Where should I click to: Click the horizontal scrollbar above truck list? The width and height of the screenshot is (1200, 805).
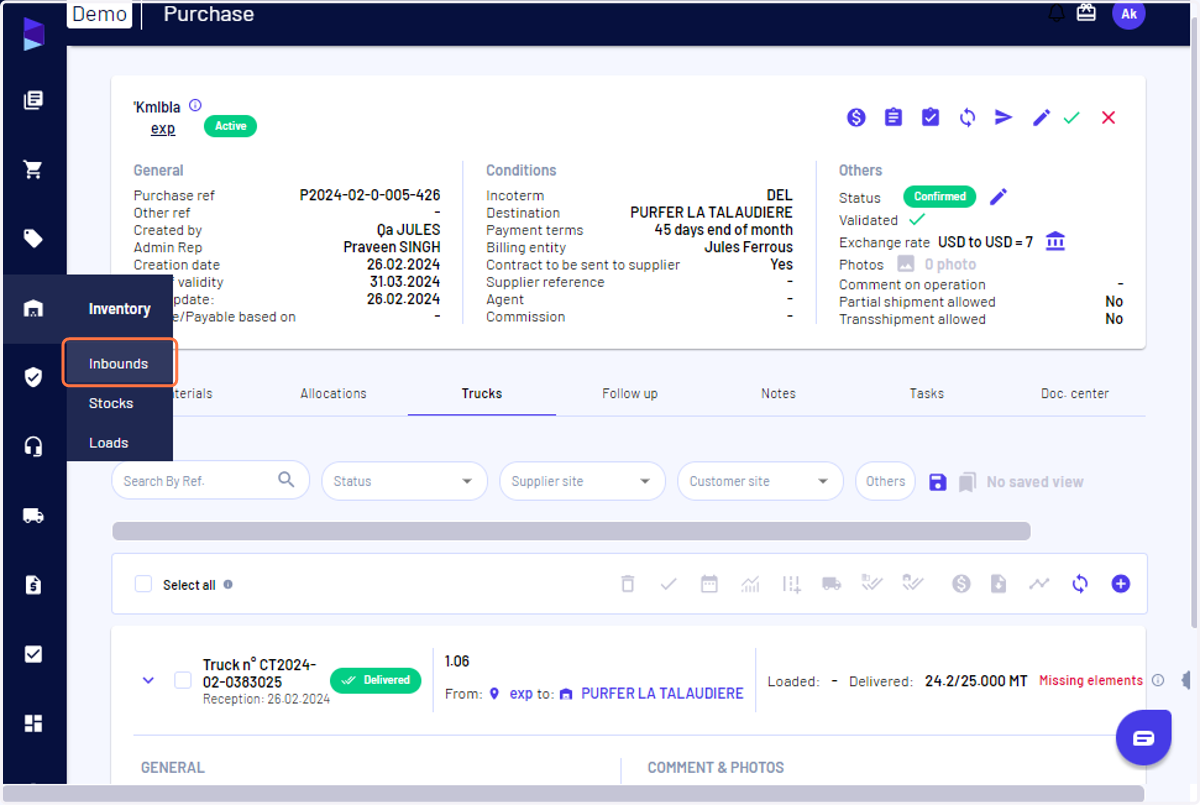pyautogui.click(x=571, y=531)
